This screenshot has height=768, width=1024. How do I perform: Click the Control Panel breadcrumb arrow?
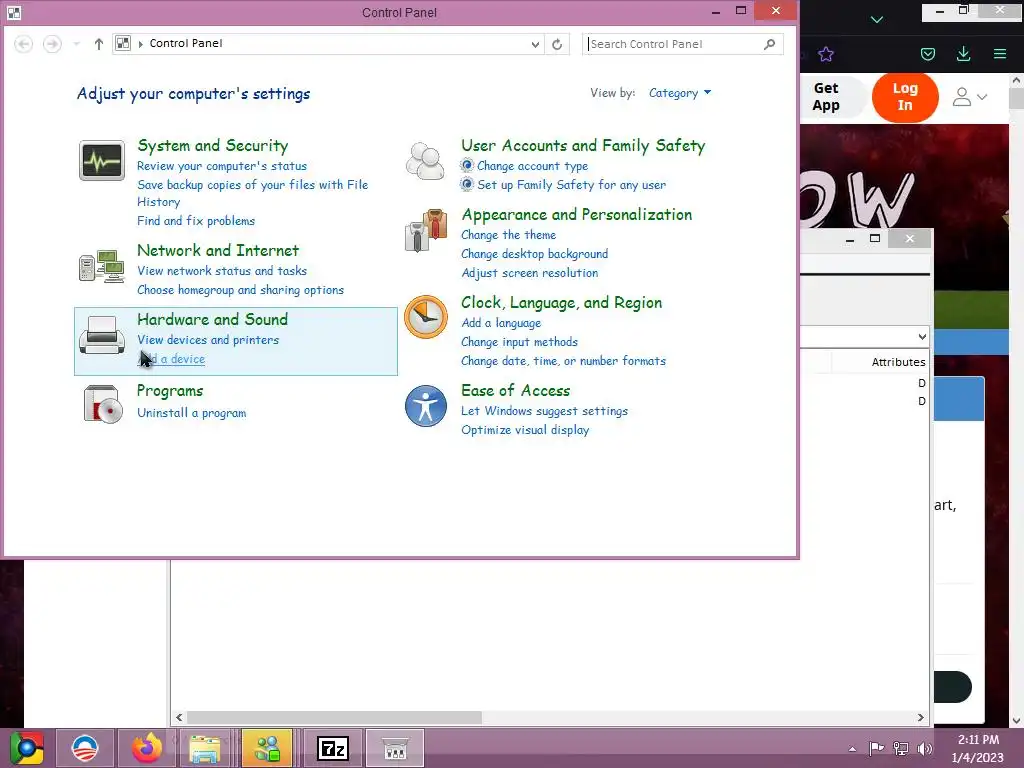(x=140, y=44)
